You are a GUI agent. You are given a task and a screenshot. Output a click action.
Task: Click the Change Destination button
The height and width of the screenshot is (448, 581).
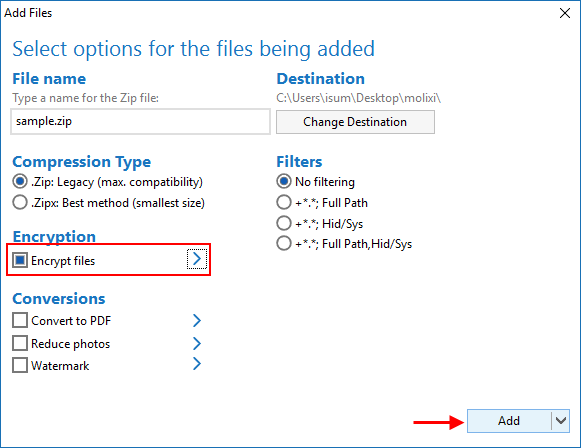[355, 122]
